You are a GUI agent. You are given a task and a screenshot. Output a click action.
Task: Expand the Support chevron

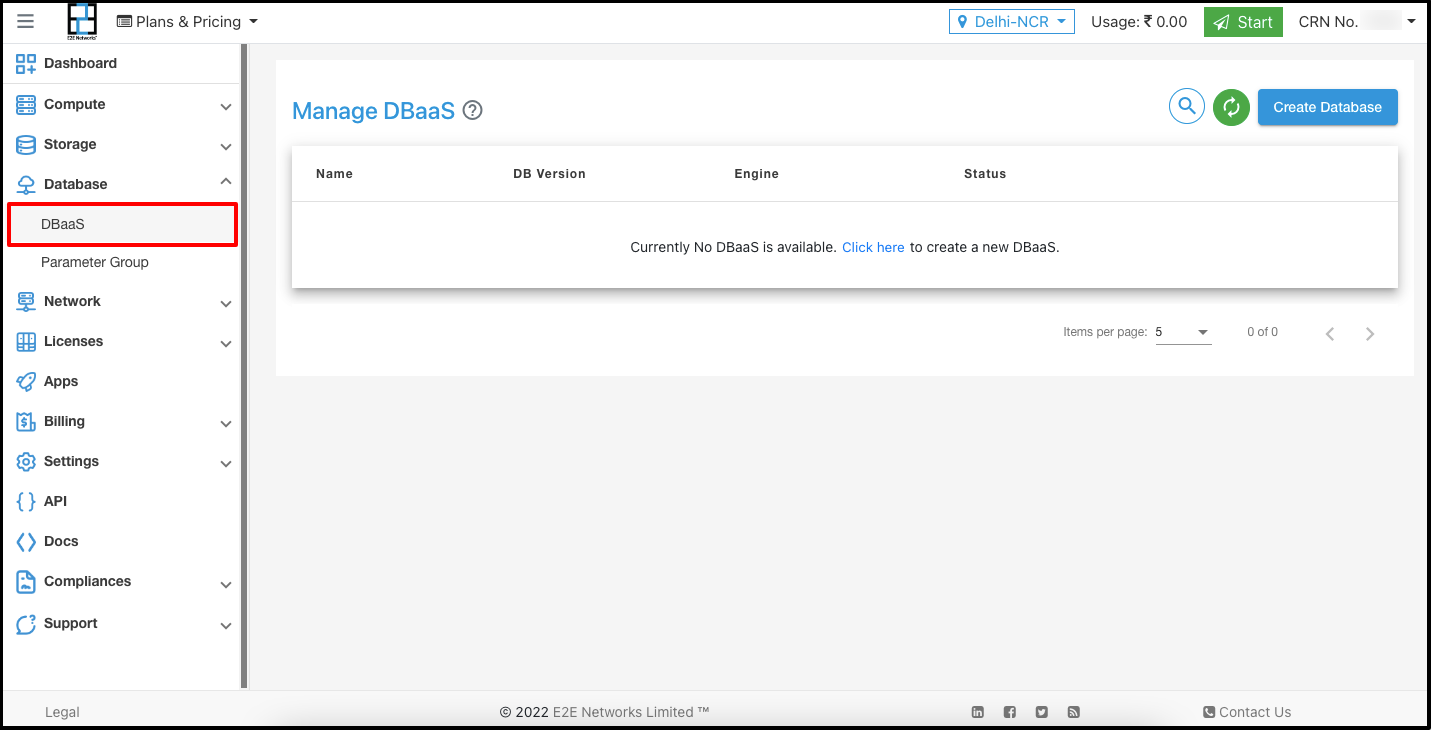click(226, 626)
